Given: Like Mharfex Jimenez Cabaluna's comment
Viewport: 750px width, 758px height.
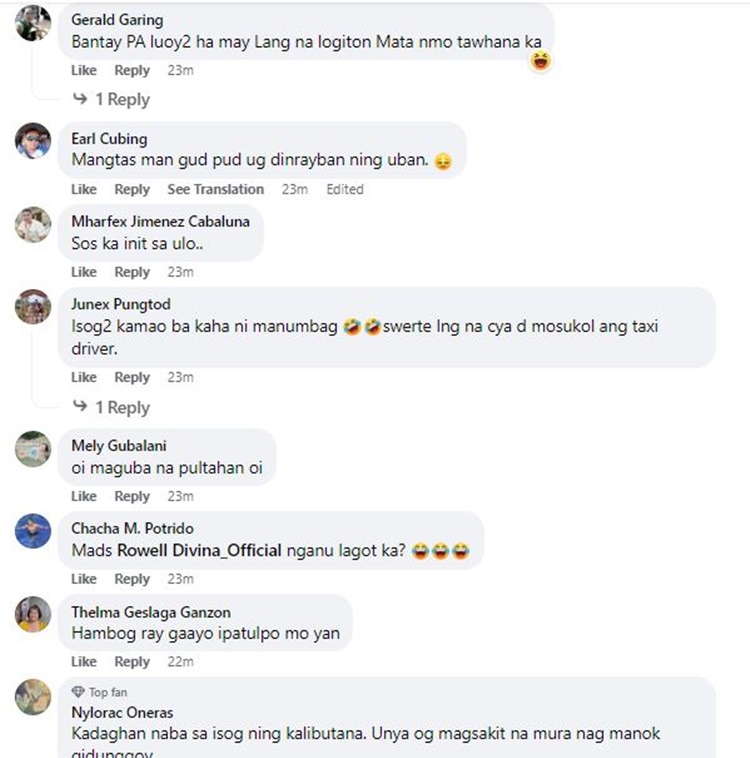Looking at the screenshot, I should tap(84, 272).
